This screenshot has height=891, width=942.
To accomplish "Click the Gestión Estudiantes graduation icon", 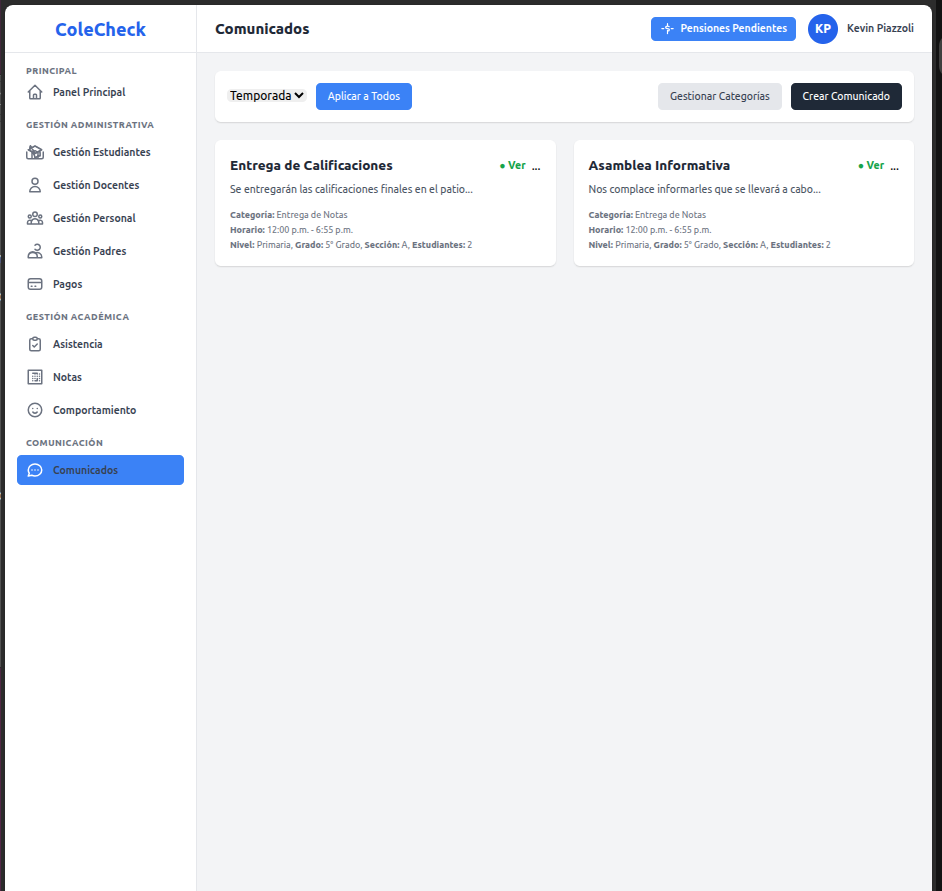I will pos(35,152).
